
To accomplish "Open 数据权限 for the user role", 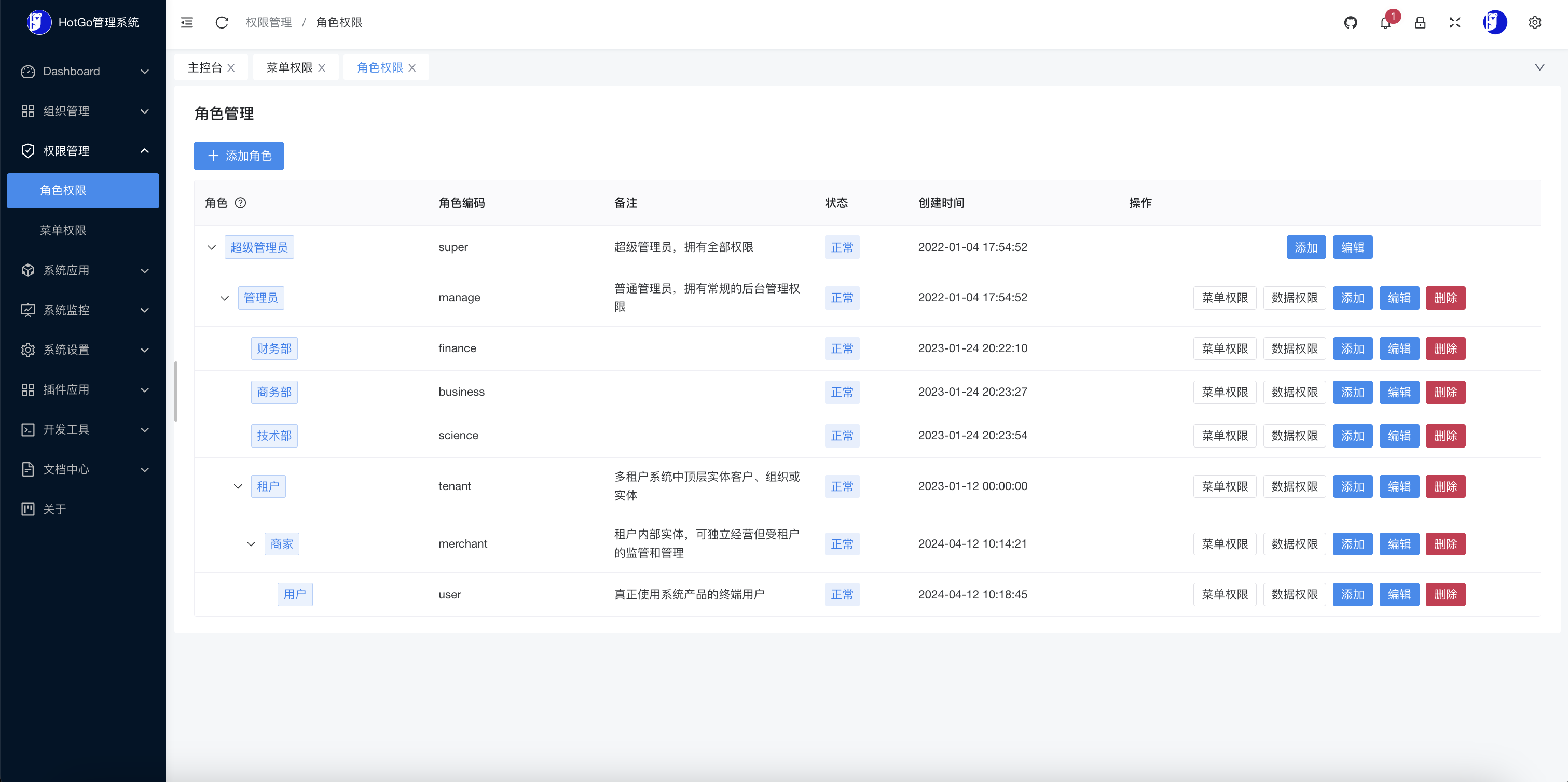I will (1294, 594).
